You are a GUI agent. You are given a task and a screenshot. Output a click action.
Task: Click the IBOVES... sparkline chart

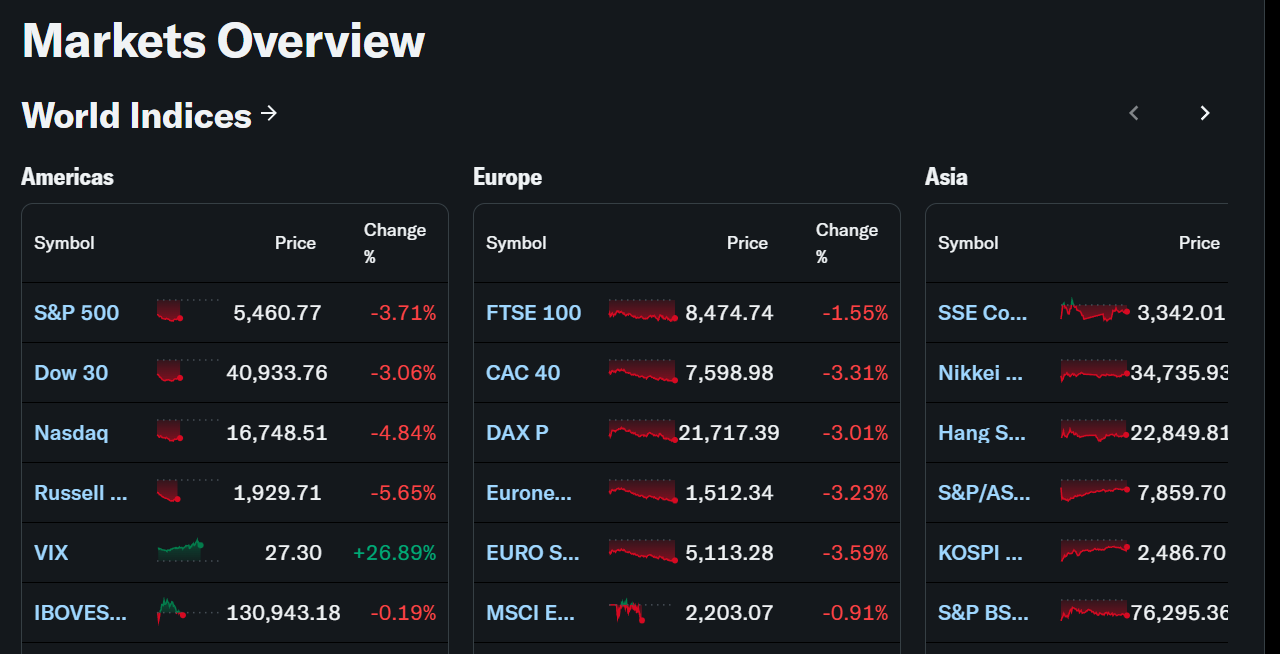188,611
